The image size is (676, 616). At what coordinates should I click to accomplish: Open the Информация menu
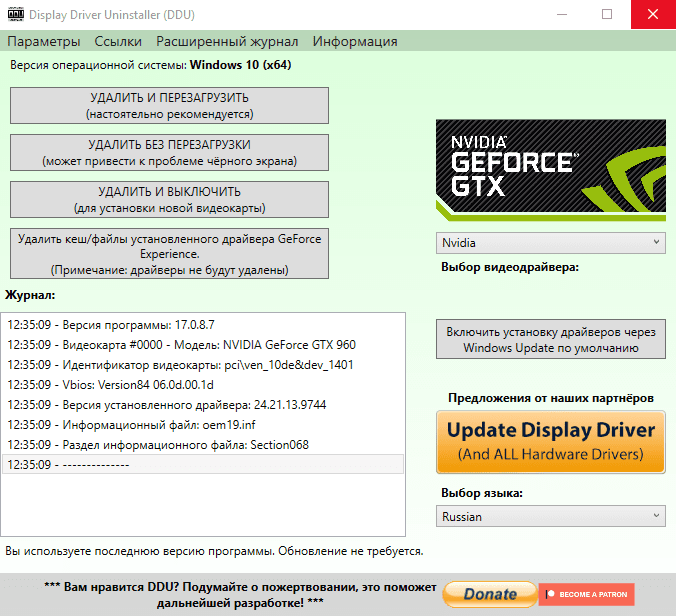click(x=355, y=41)
